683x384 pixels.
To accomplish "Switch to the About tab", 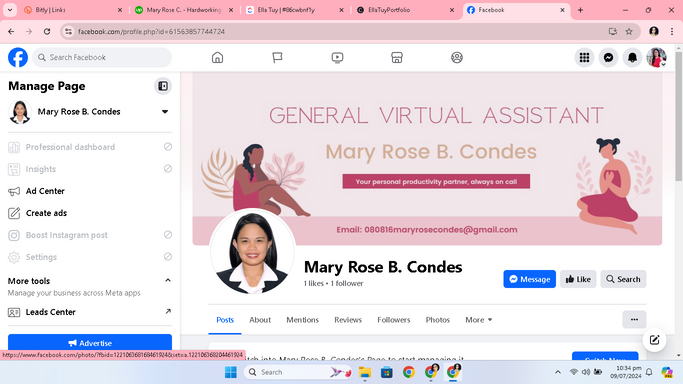I will pos(260,320).
